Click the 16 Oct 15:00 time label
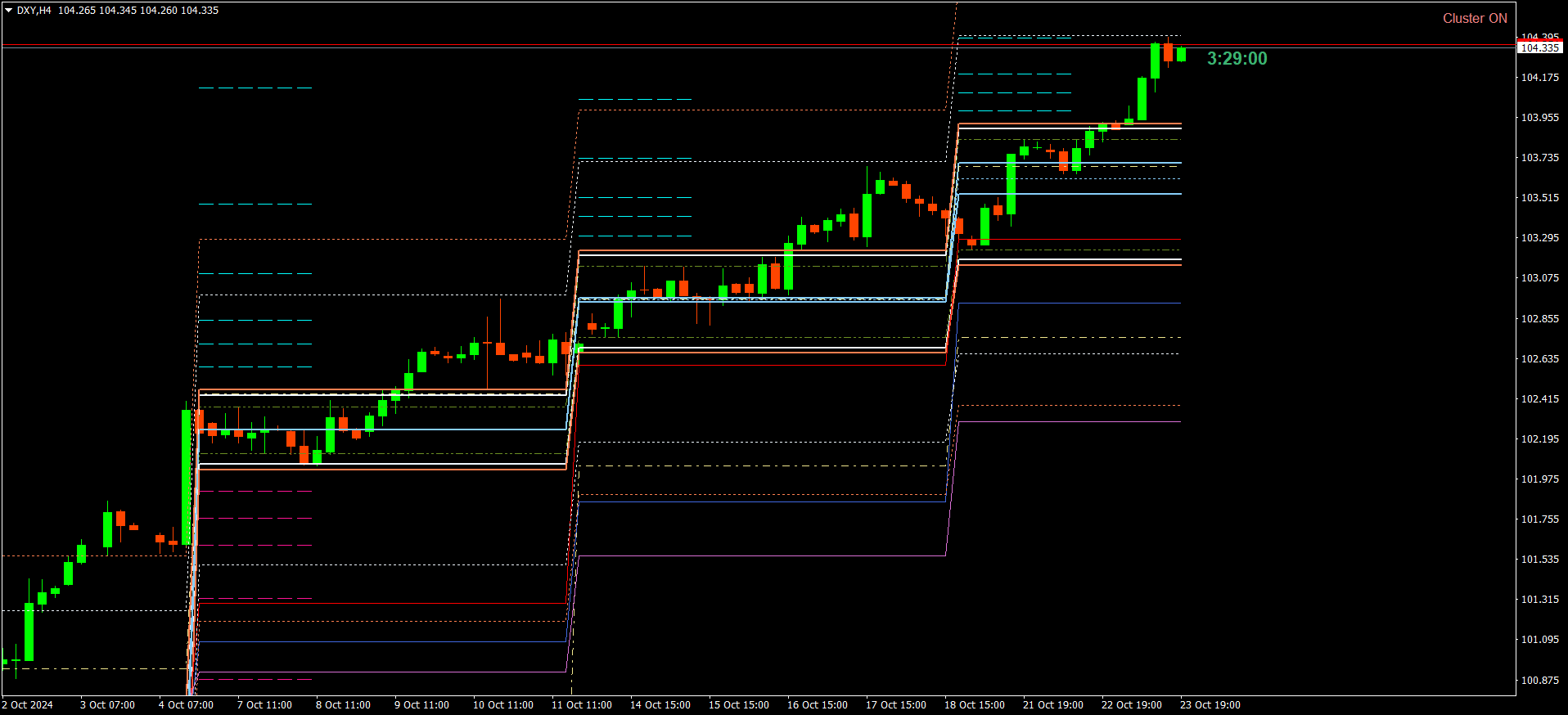The width and height of the screenshot is (1568, 715). pos(818,705)
